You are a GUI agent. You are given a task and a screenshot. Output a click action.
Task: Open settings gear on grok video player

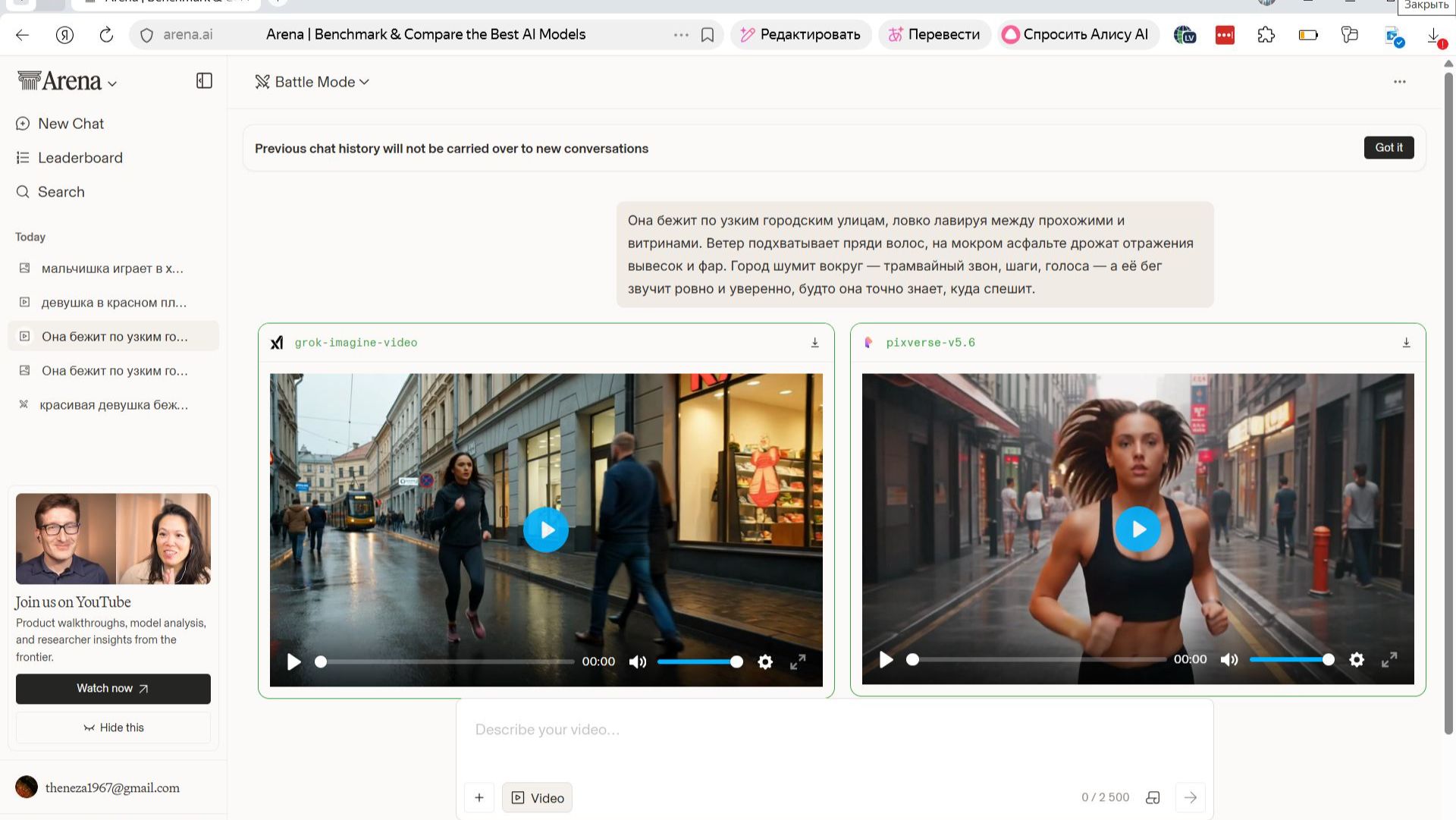[765, 662]
